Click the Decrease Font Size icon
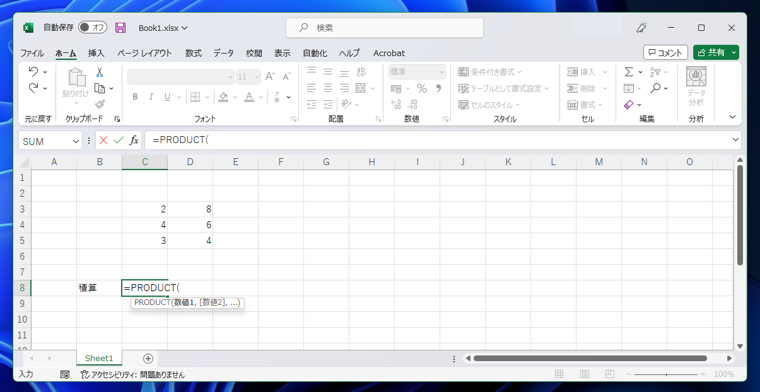This screenshot has height=392, width=760. tap(286, 77)
